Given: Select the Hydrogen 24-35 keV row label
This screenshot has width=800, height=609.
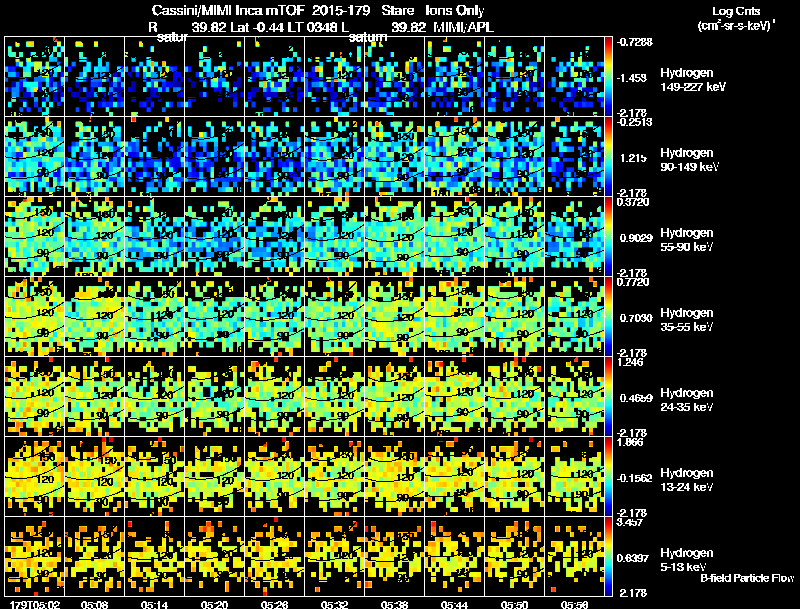Looking at the screenshot, I should (x=687, y=400).
